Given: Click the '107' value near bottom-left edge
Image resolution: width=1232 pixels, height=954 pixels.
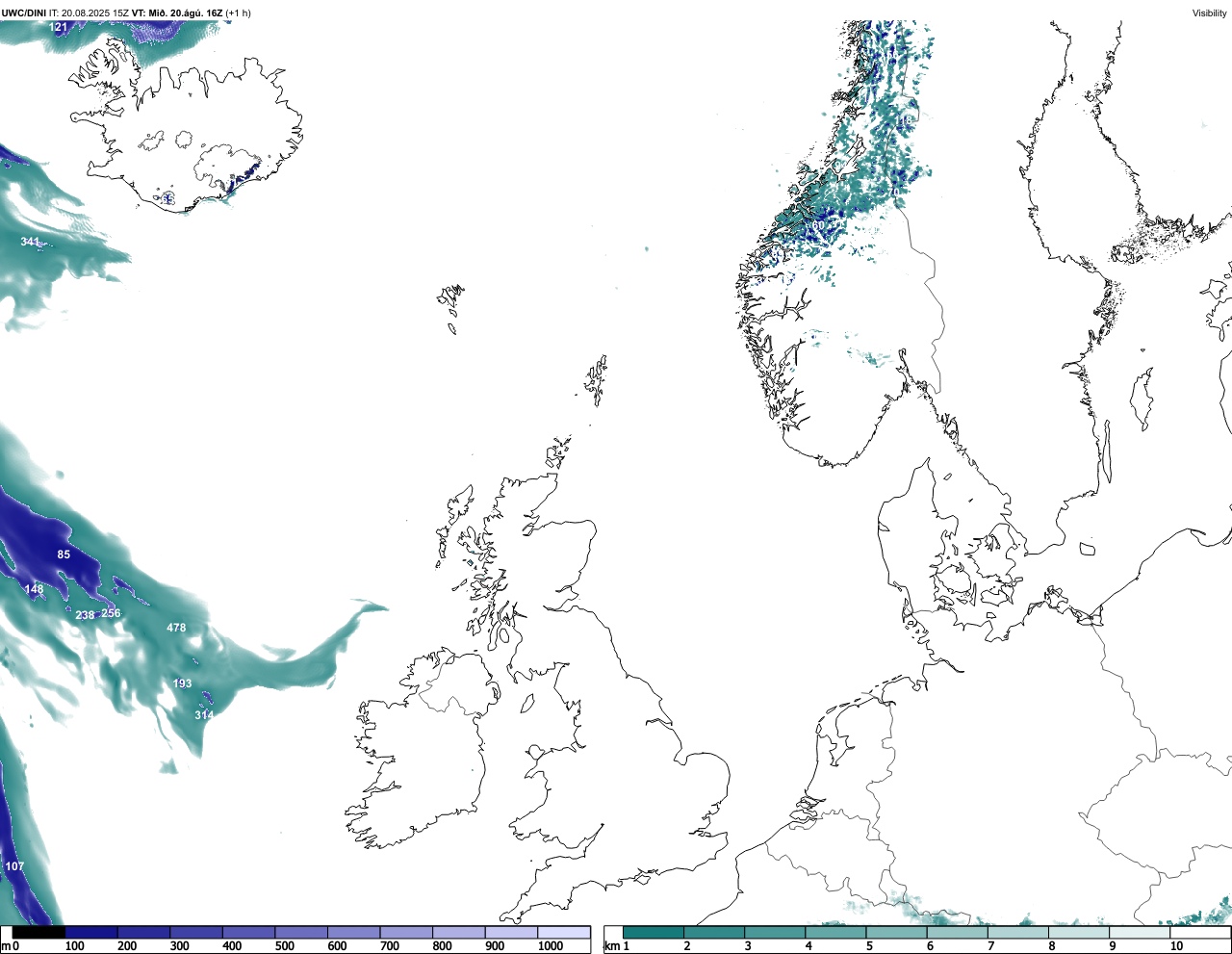Looking at the screenshot, I should [x=14, y=866].
